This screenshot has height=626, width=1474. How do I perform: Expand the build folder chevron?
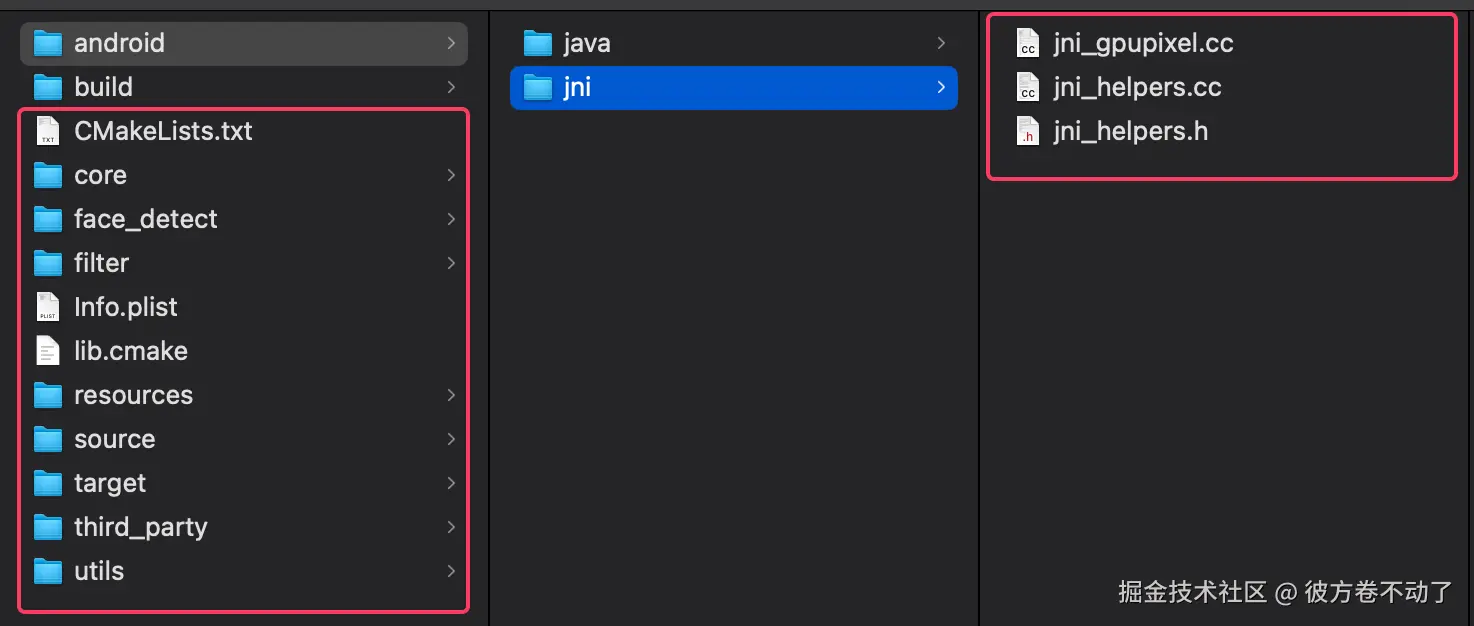[451, 87]
